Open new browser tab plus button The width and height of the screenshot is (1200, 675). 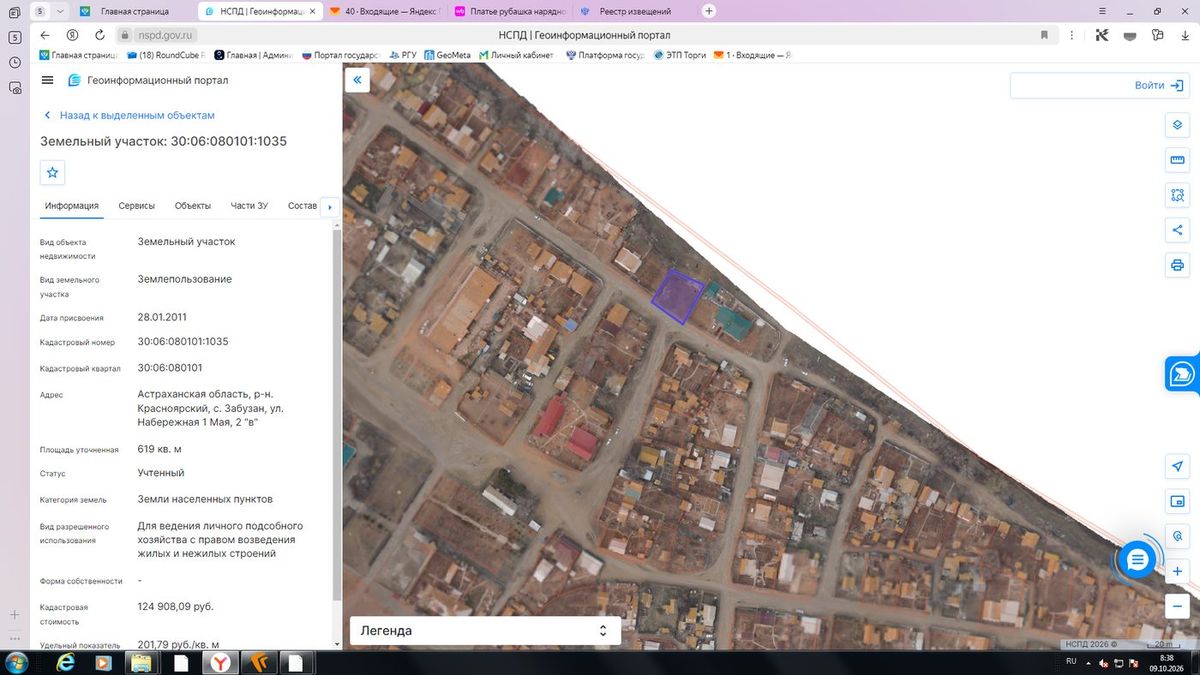(x=709, y=11)
